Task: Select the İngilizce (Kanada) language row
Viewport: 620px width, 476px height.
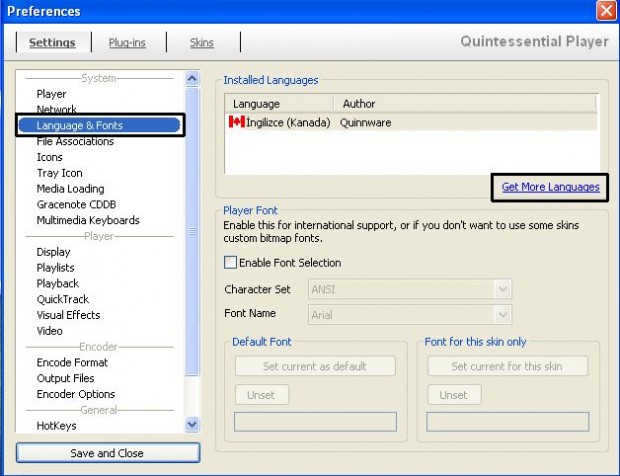Action: [411, 122]
